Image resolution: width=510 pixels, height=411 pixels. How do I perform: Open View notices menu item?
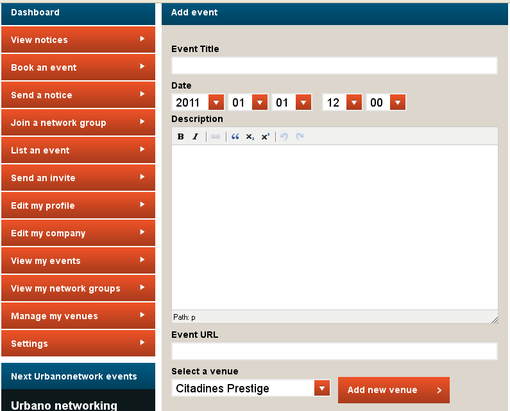78,40
